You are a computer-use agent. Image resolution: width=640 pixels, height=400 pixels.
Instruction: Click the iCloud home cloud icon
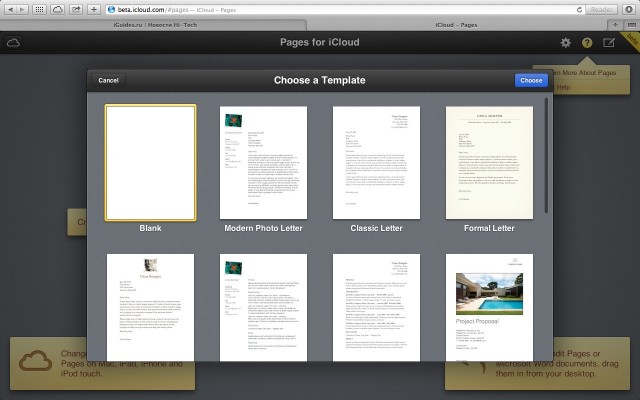click(13, 42)
